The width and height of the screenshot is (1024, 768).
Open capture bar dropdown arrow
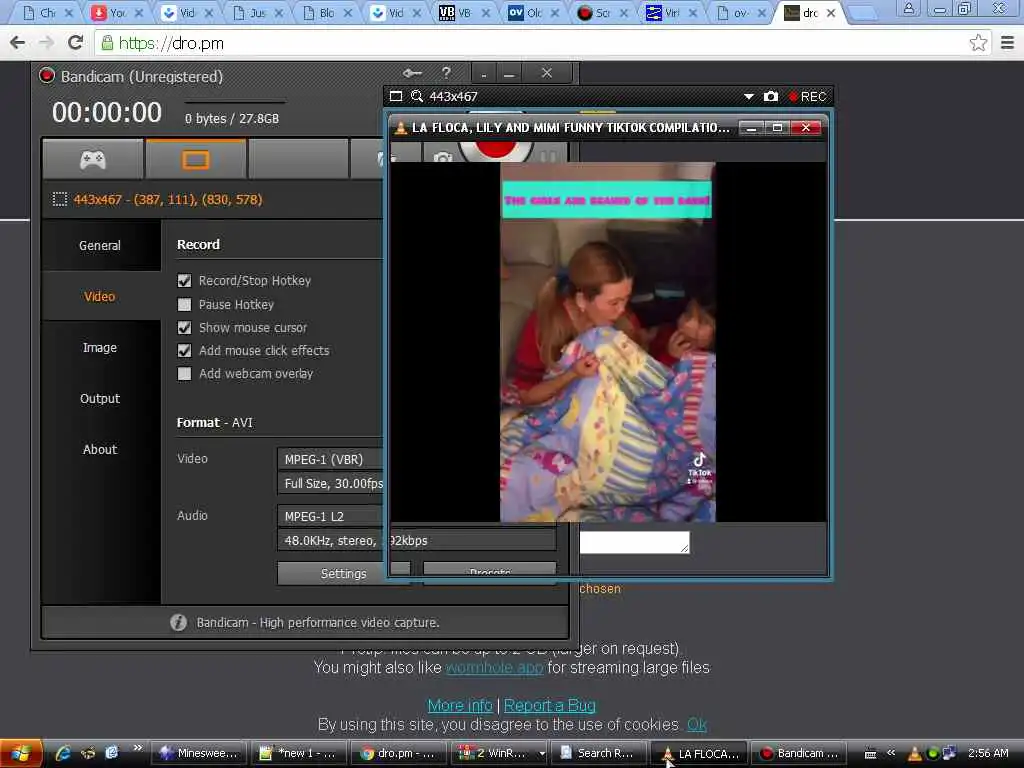coord(748,97)
